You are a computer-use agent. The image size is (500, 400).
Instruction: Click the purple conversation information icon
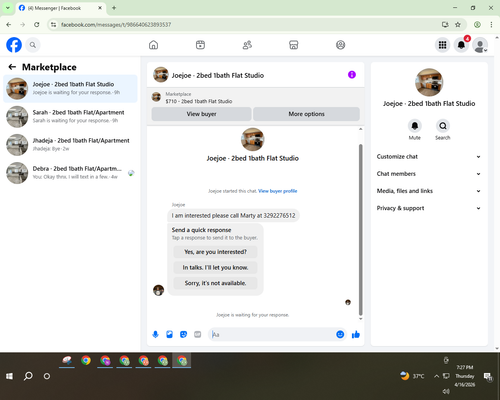352,75
